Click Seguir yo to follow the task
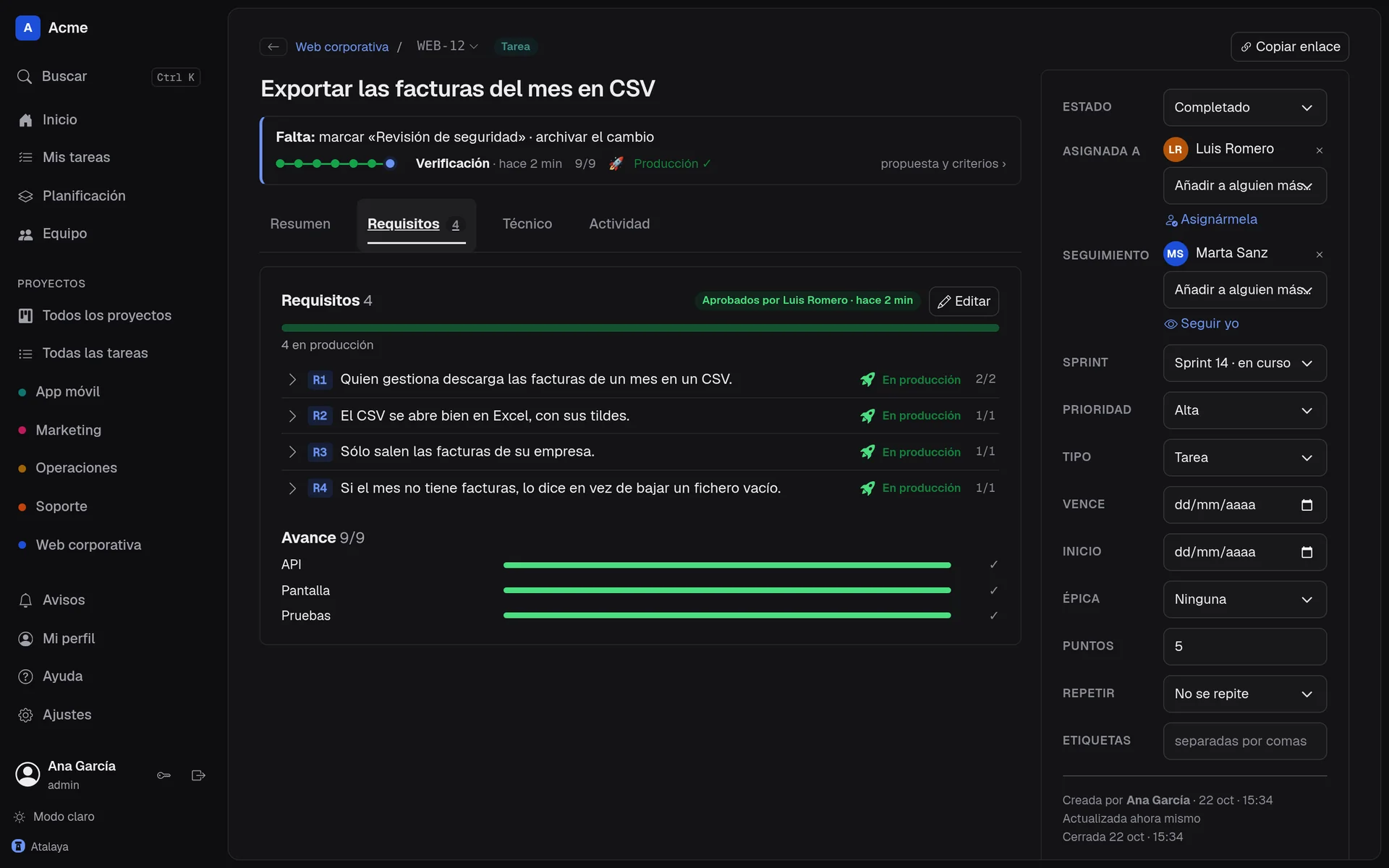Viewport: 1389px width, 868px height. click(x=1202, y=323)
